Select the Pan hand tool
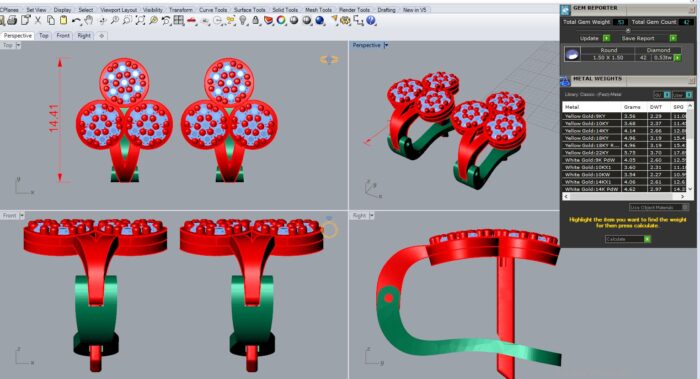The width and height of the screenshot is (700, 379). 89,20
